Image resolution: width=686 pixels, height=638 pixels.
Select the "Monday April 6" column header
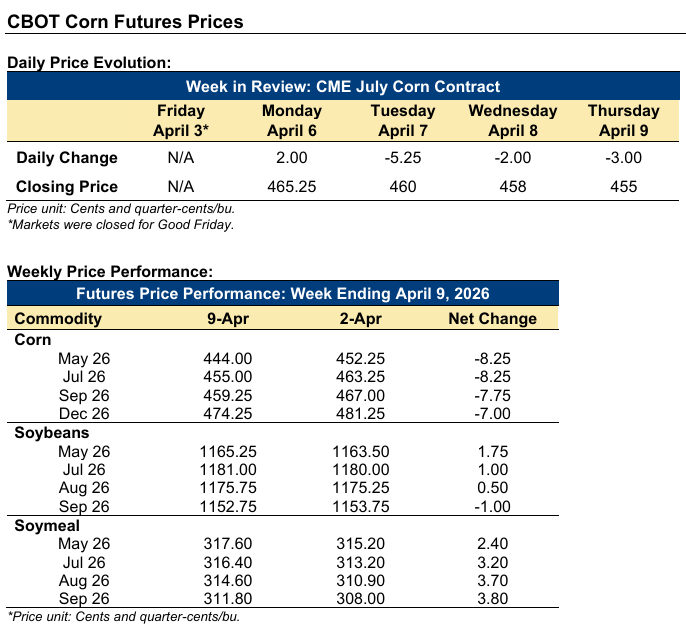[292, 120]
